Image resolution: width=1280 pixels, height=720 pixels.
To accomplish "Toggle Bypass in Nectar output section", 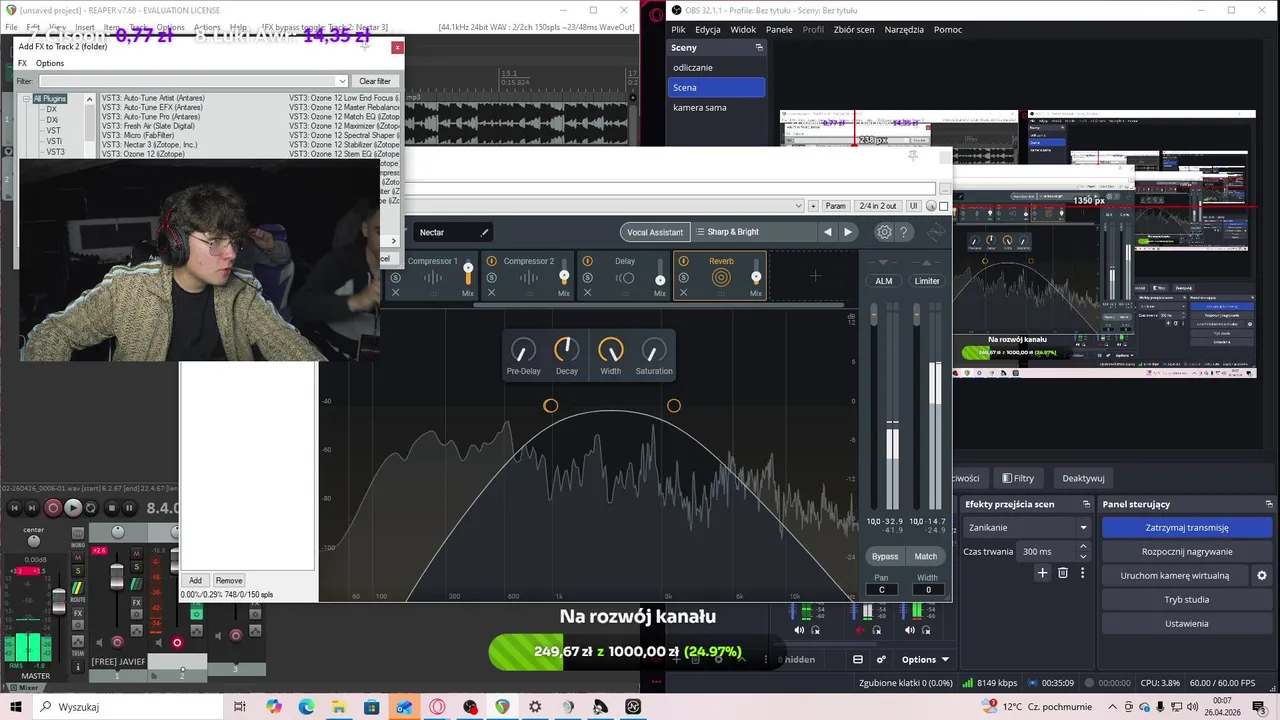I will (885, 556).
